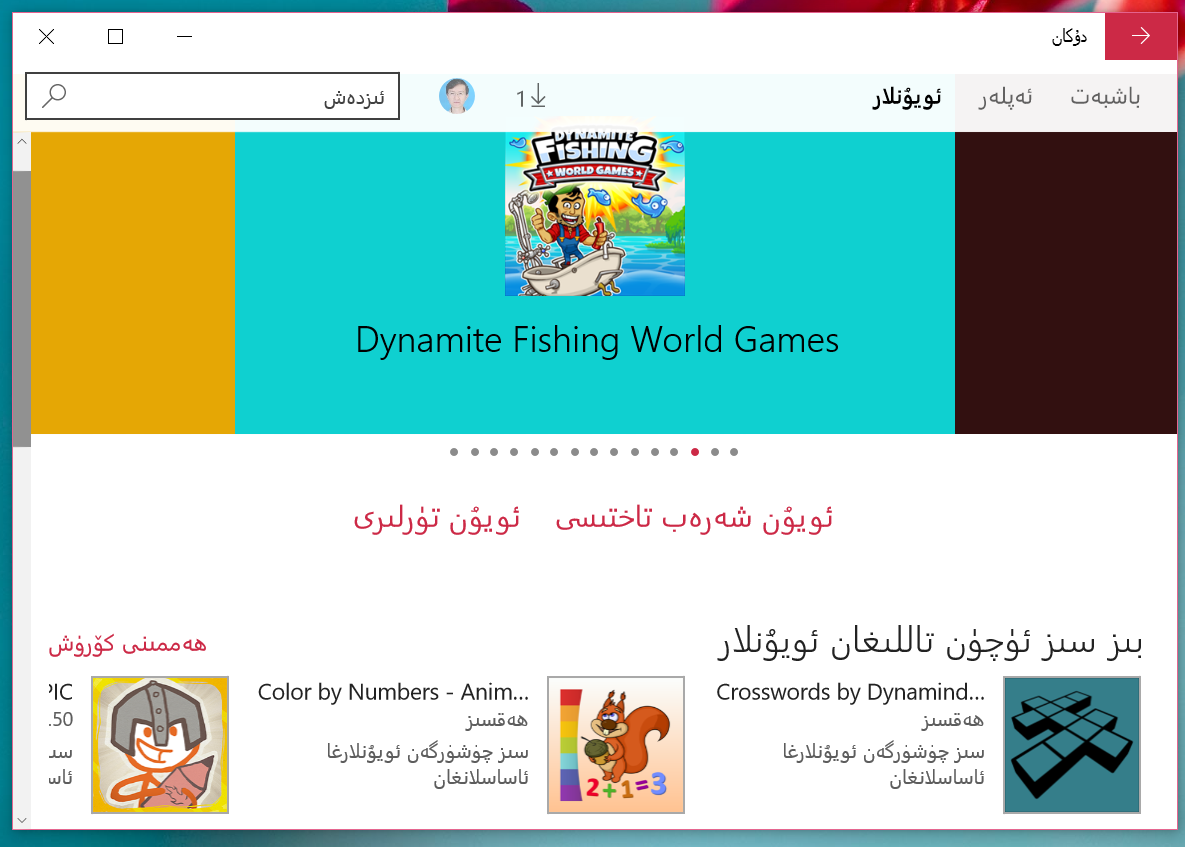Open the downloads indicator with arrow icon
Screen dimensions: 1185x847
click(x=531, y=97)
